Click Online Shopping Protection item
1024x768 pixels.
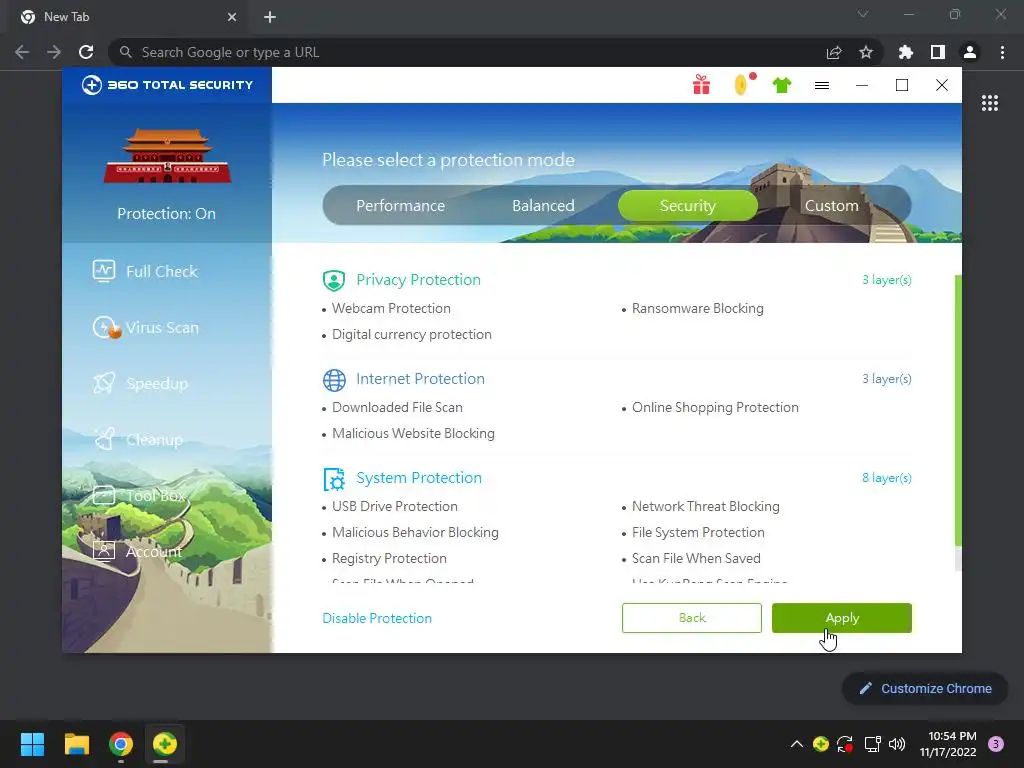pos(715,408)
